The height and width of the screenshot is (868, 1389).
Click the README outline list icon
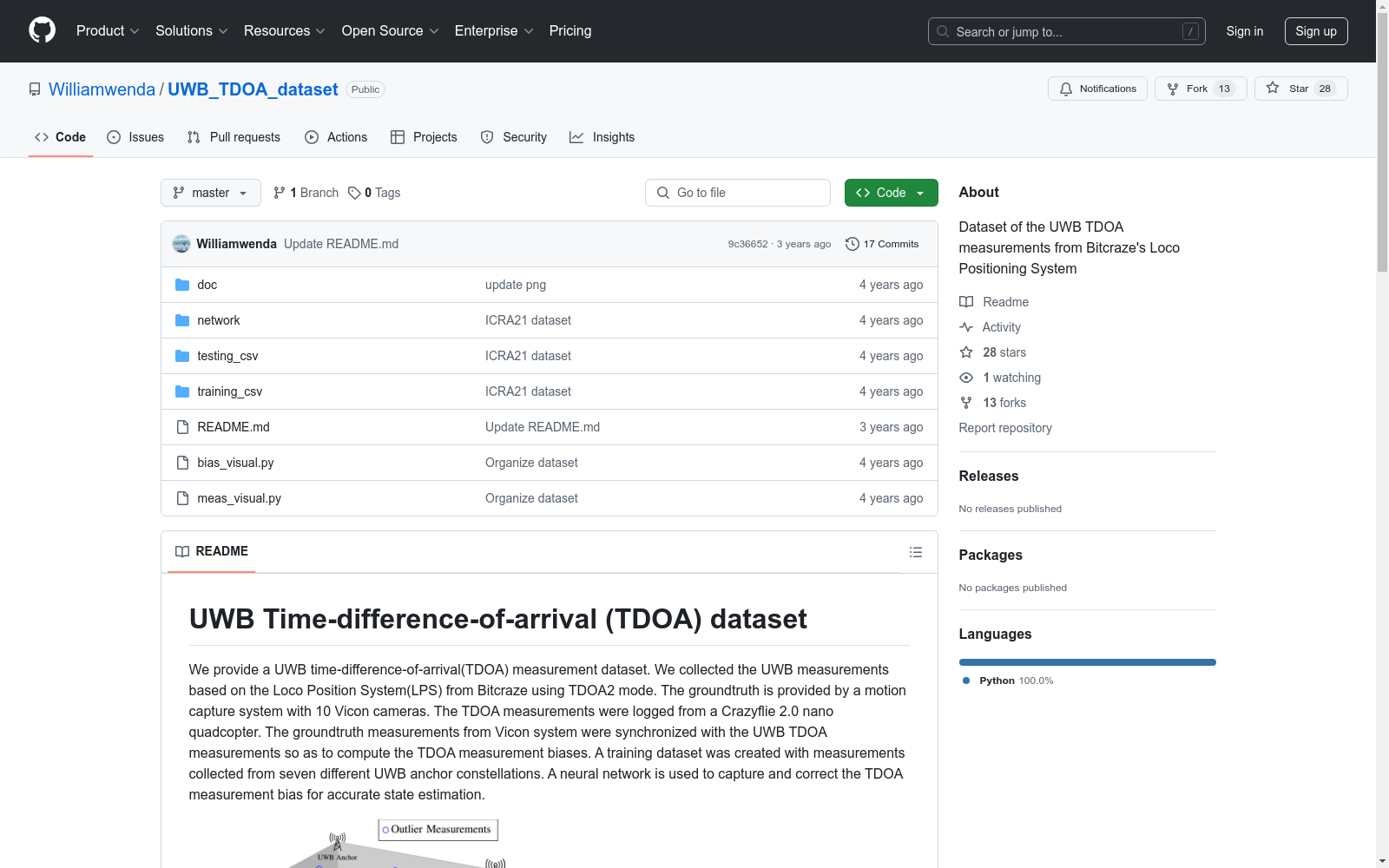[915, 552]
